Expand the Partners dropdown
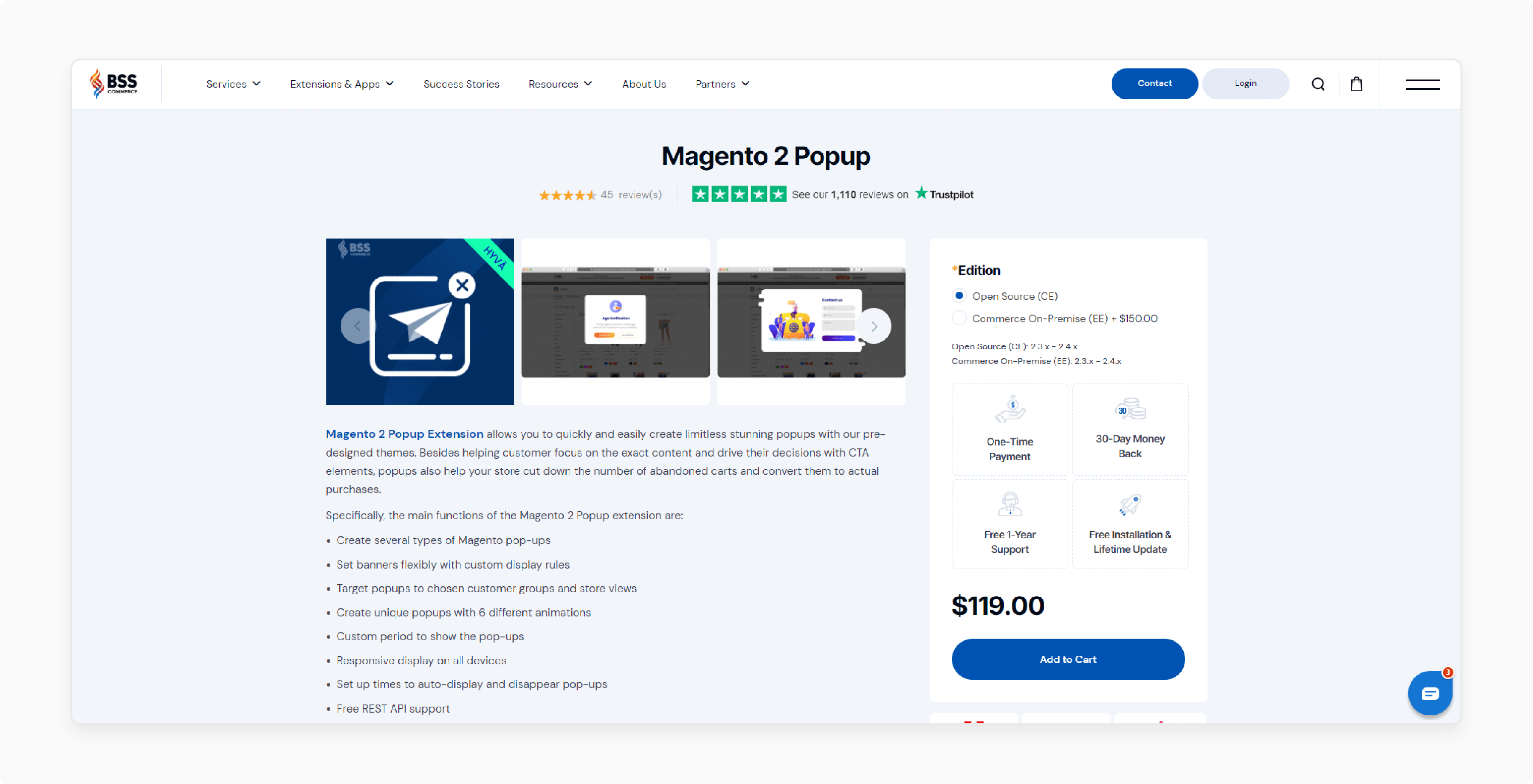Image resolution: width=1533 pixels, height=784 pixels. (722, 84)
